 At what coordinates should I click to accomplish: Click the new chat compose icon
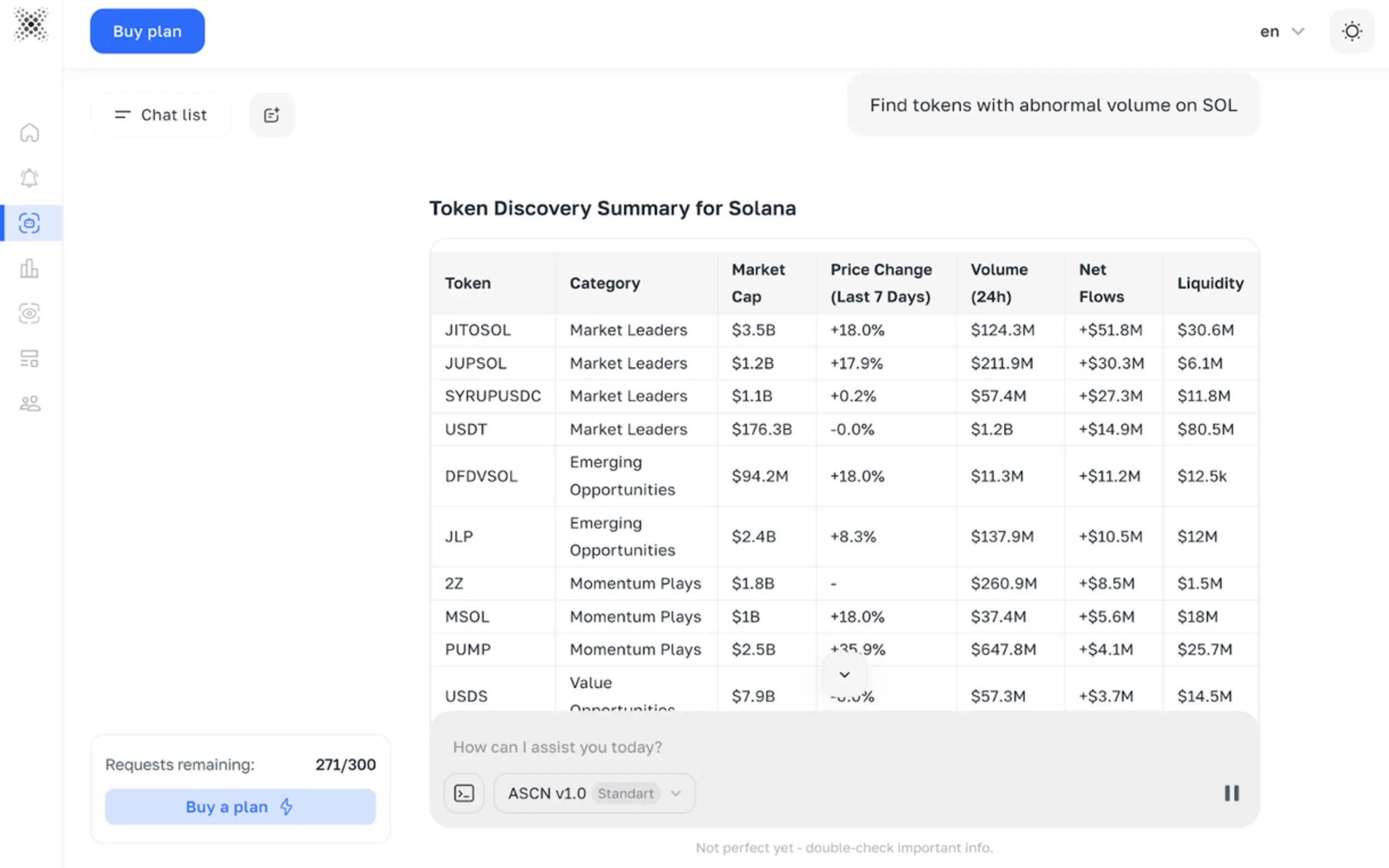pos(272,115)
